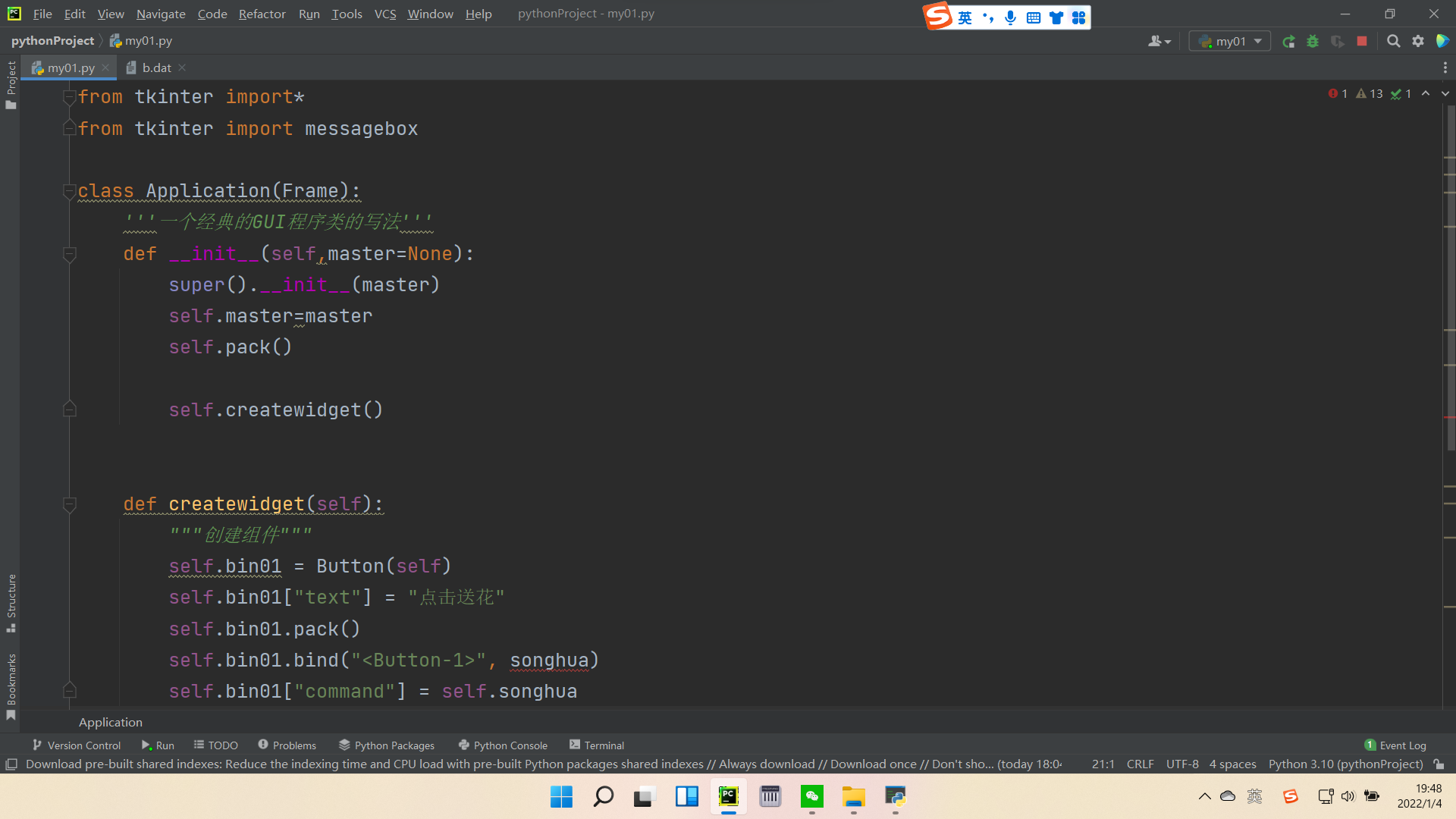Open the View menu
The image size is (1456, 819).
click(111, 14)
